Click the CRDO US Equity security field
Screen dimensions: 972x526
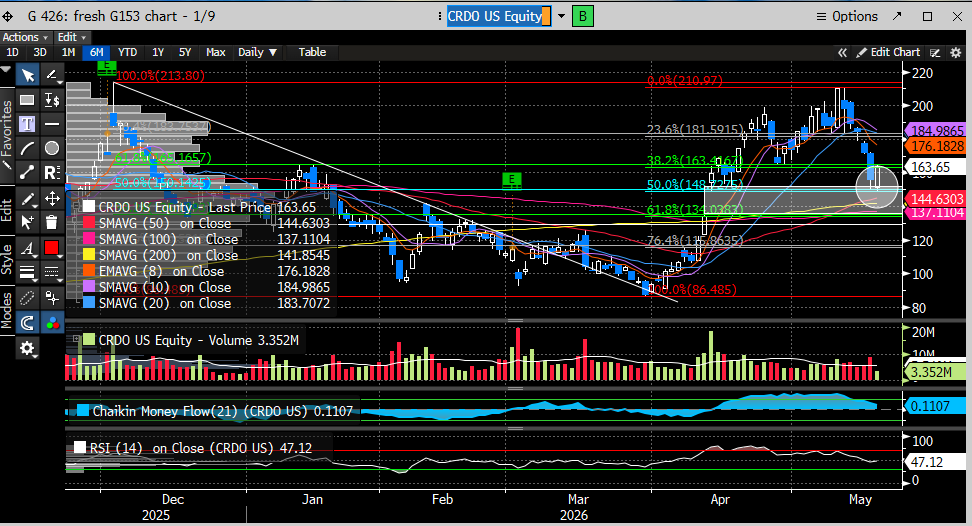click(499, 16)
